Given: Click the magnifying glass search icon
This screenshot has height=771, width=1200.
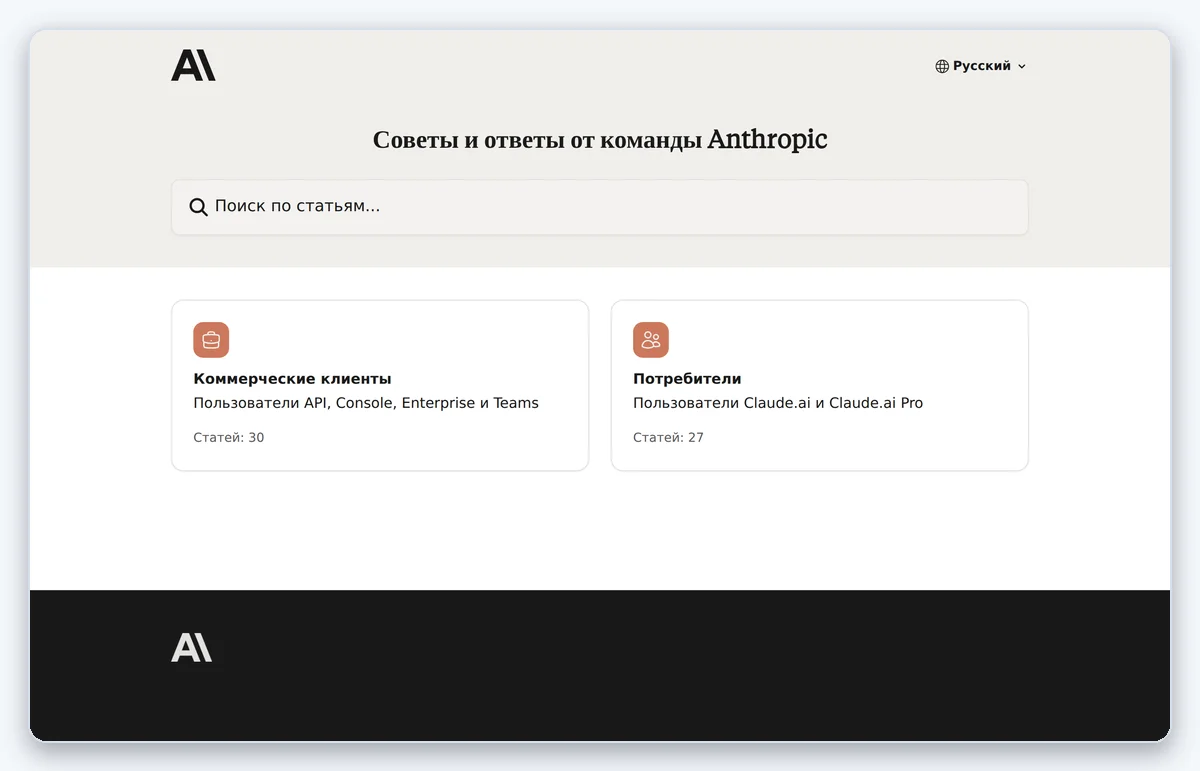Looking at the screenshot, I should (199, 207).
